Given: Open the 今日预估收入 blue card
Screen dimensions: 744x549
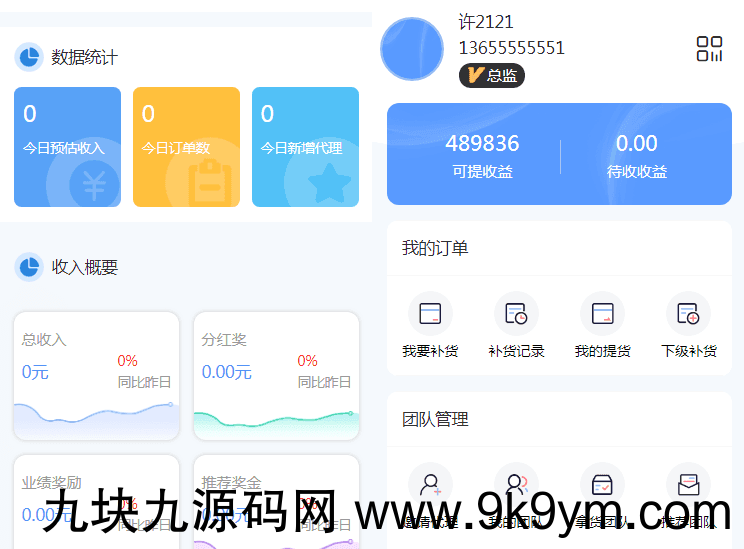Looking at the screenshot, I should coord(67,147).
